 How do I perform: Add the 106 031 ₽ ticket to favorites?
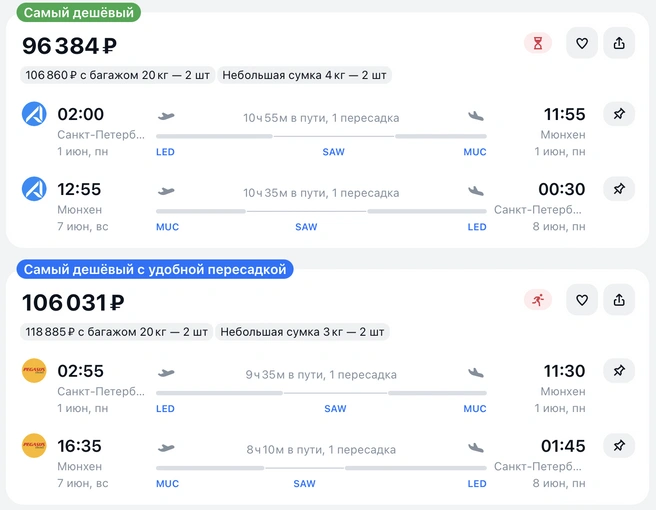[582, 300]
